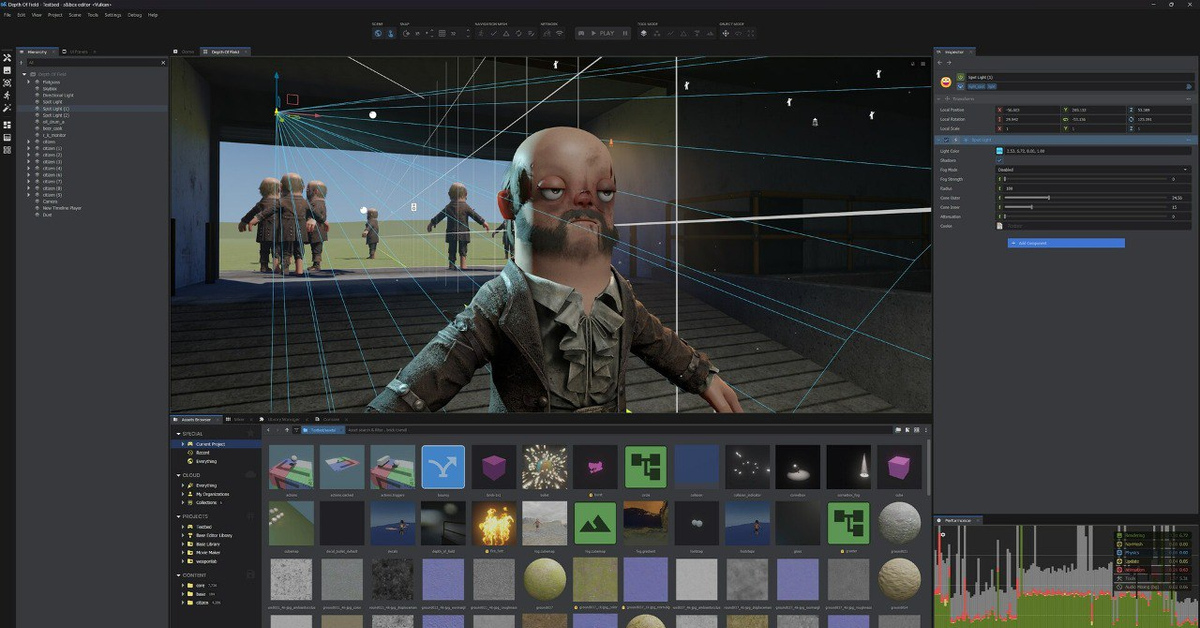Expand the Polygons node in hierarchy
The image size is (1200, 628).
point(29,82)
